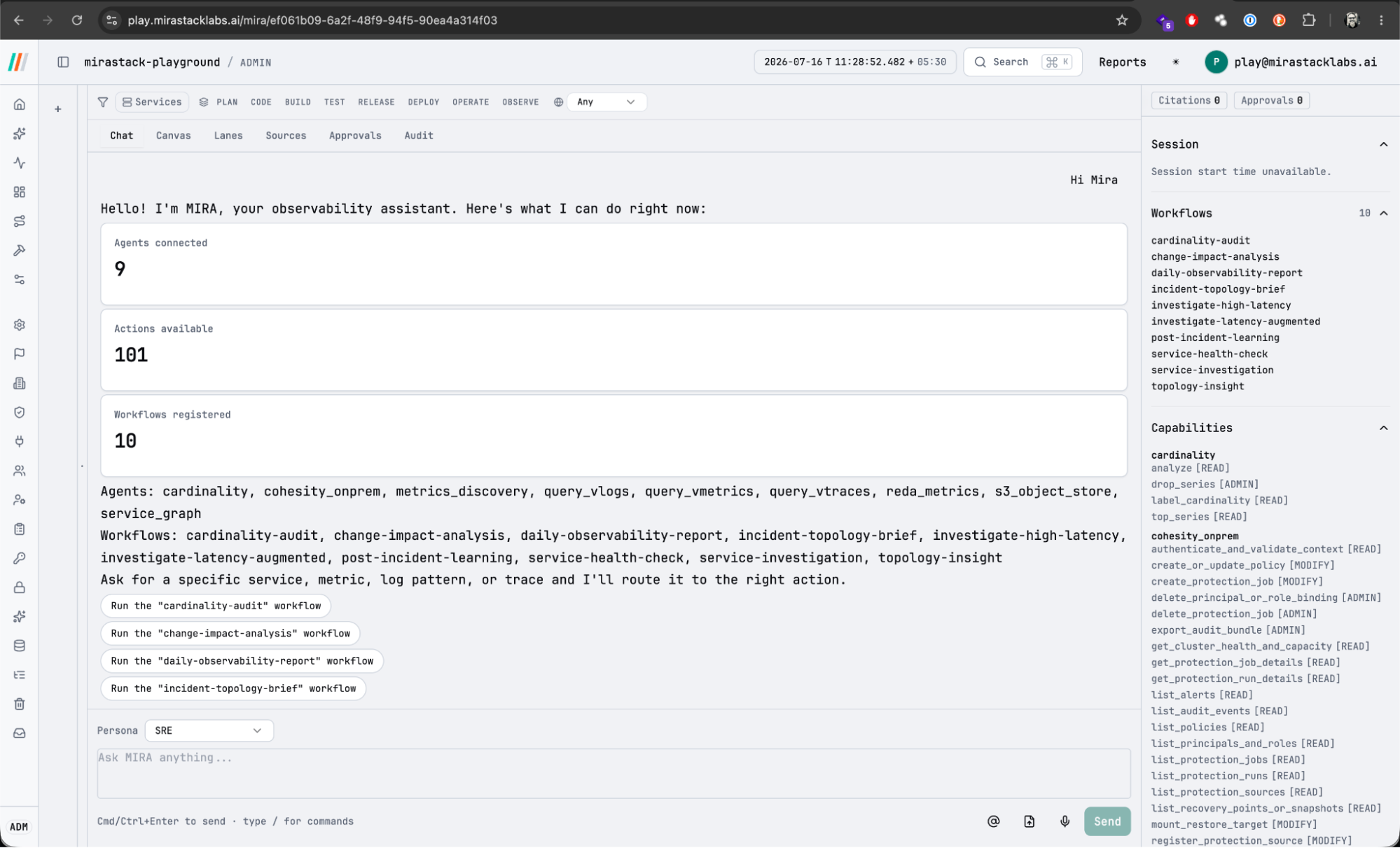
Task: Click the file attachment icon in composer
Action: click(x=1029, y=821)
